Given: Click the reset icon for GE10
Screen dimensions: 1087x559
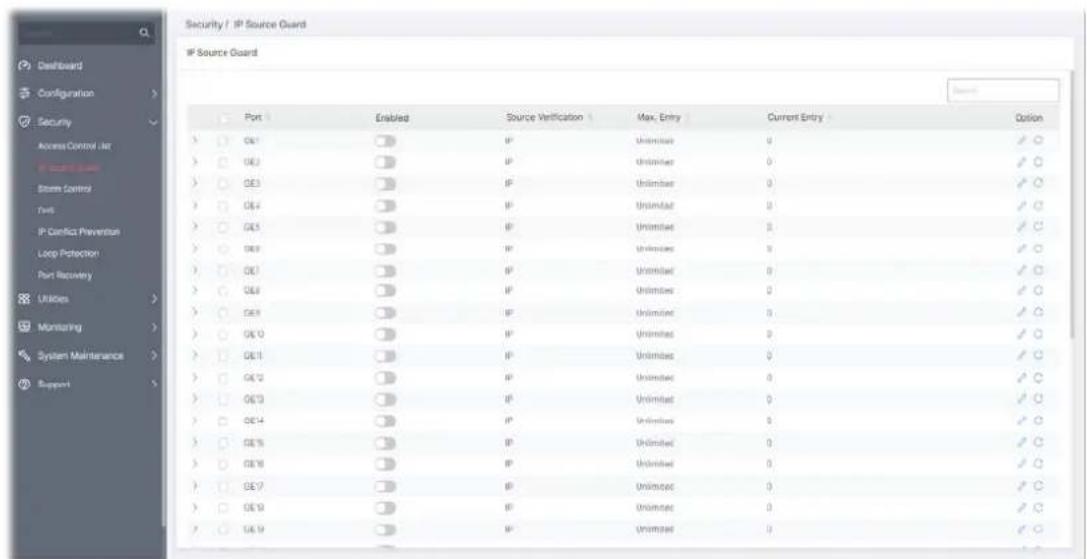Looking at the screenshot, I should tap(1038, 334).
